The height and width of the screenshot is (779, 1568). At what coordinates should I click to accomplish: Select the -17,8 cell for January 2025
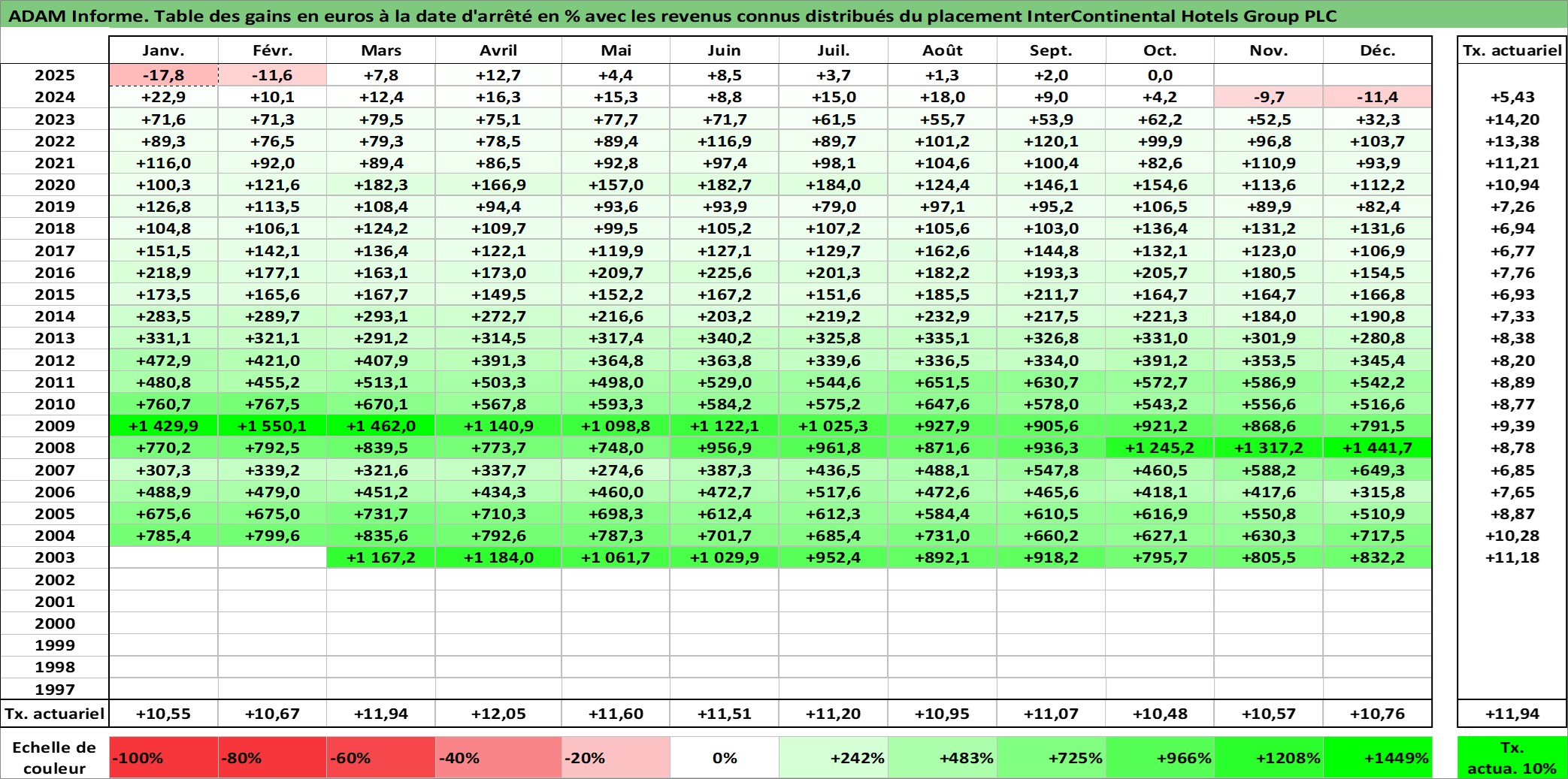[164, 75]
